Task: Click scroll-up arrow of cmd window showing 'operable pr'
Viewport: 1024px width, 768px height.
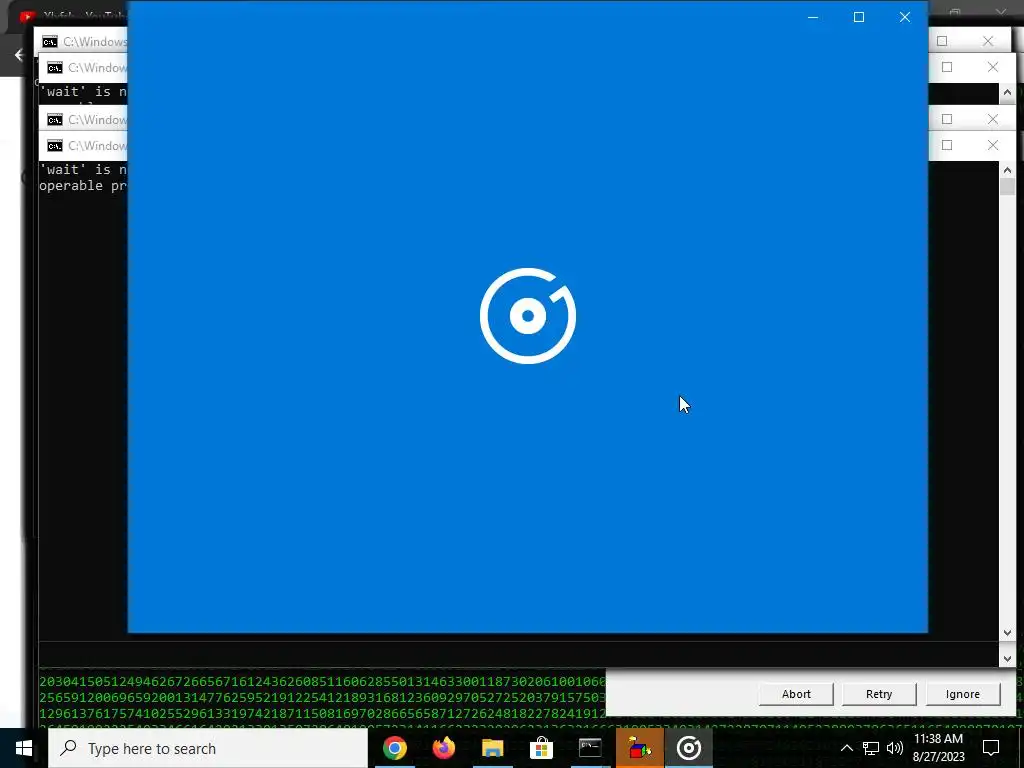Action: (1007, 170)
